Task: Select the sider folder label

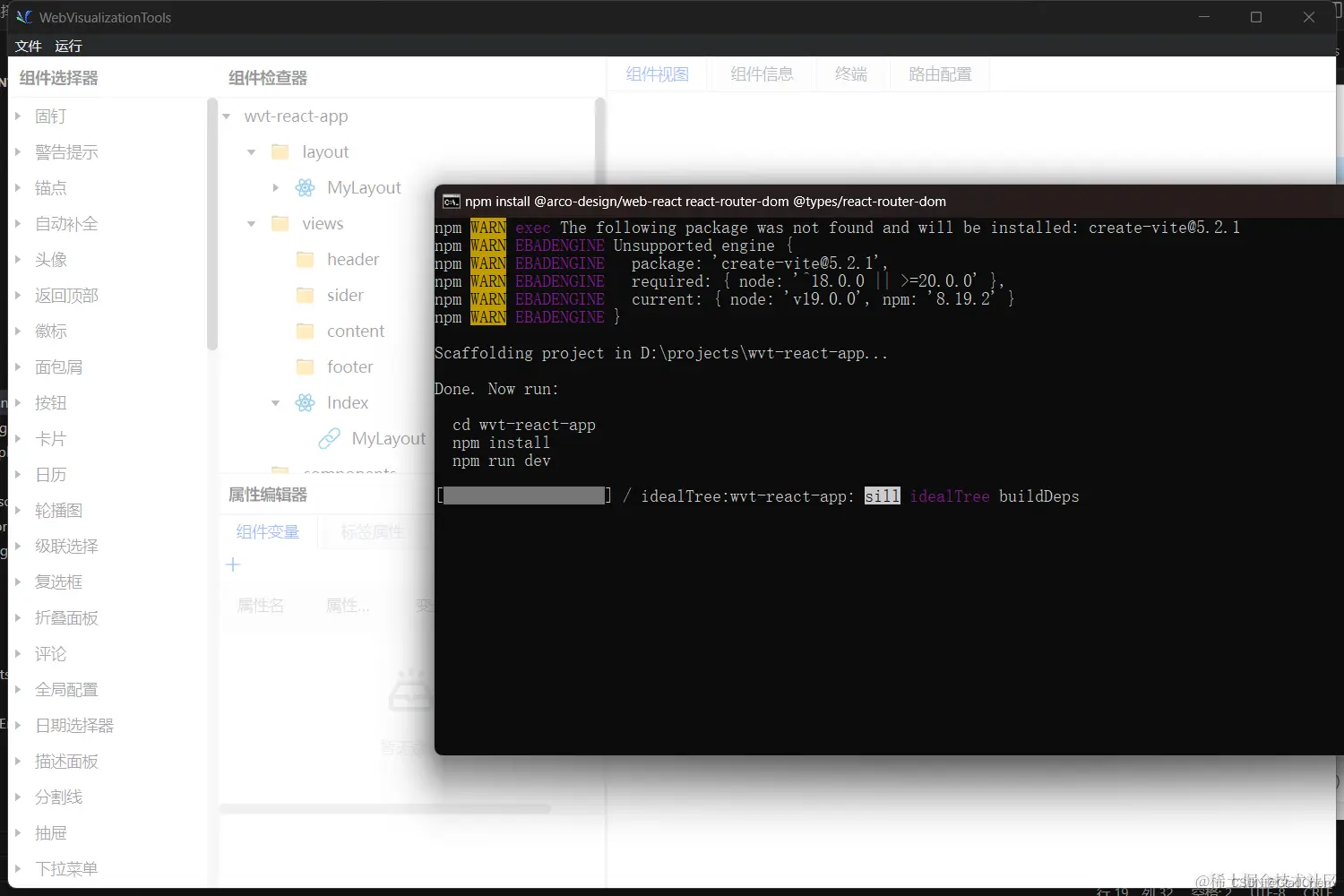Action: coord(345,296)
